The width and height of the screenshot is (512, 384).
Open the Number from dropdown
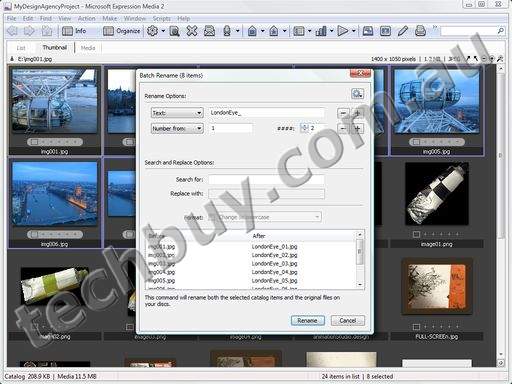tap(177, 128)
